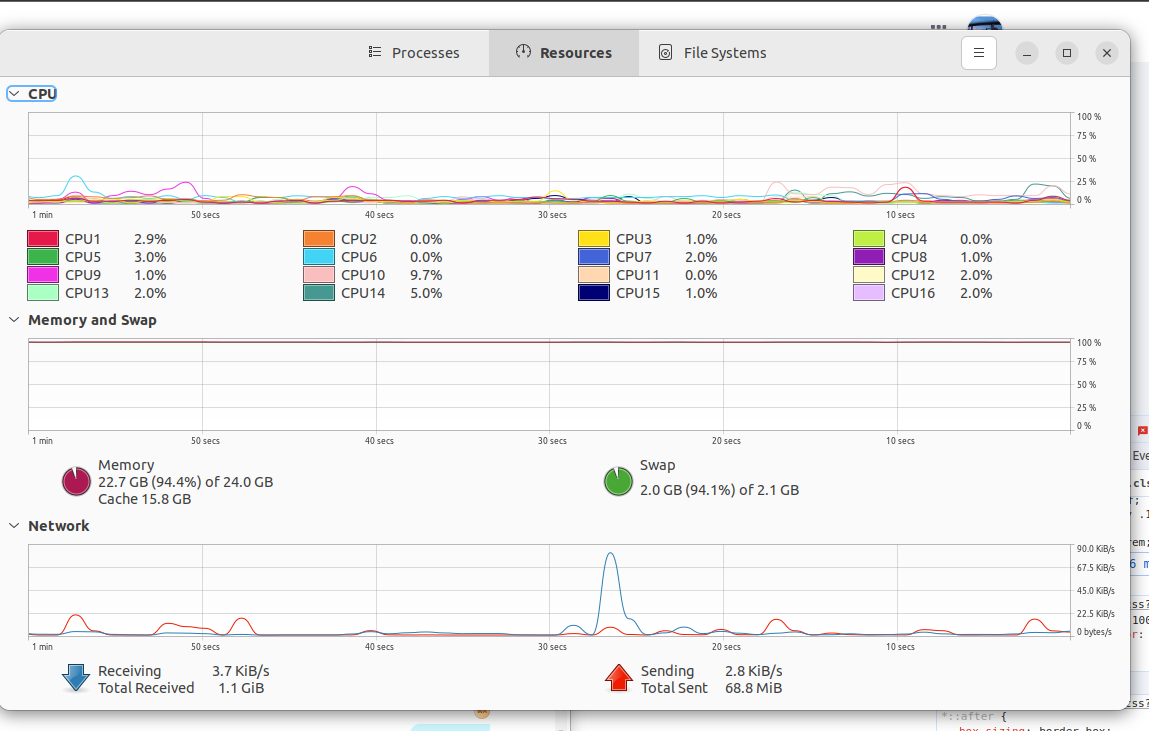The width and height of the screenshot is (1149, 731).
Task: Open the CPU9 magenta color swatch
Action: pyautogui.click(x=43, y=275)
